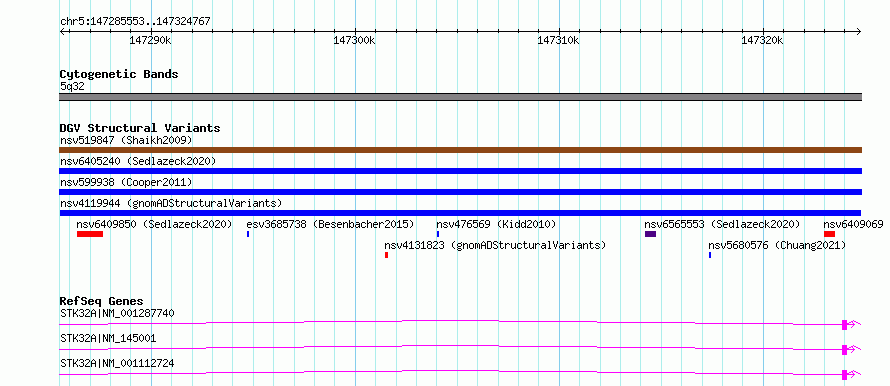
Task: Open the nsv6405240 (Sedlazeck2020) label
Action: point(138,161)
